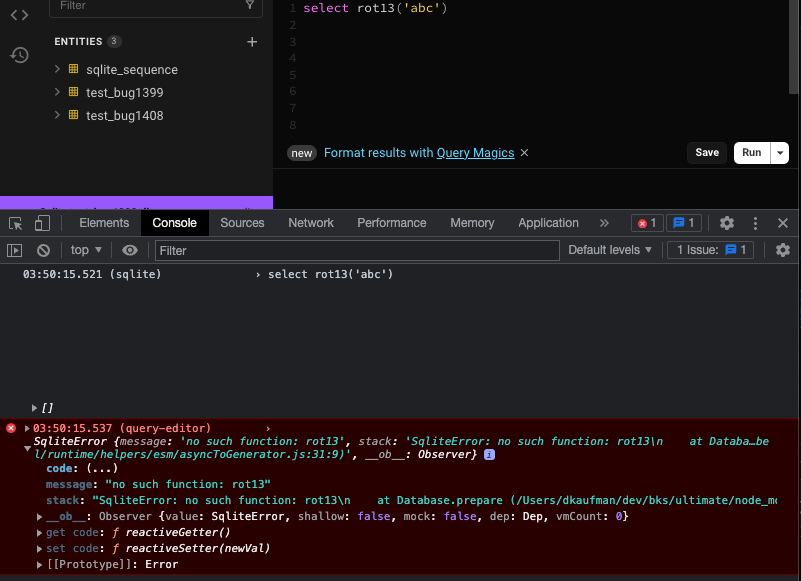Open the Query Magics link
Viewport: 801px width, 581px height.
point(475,153)
